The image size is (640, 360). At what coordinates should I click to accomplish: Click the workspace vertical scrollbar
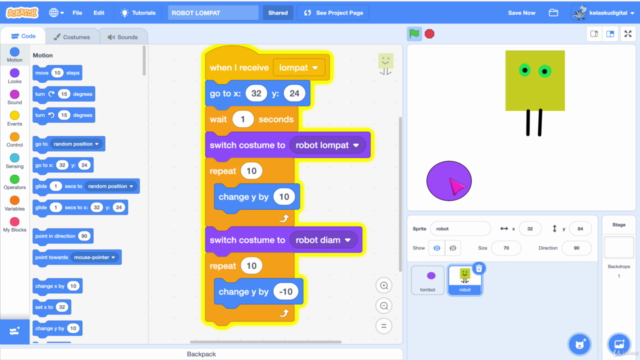(x=400, y=194)
